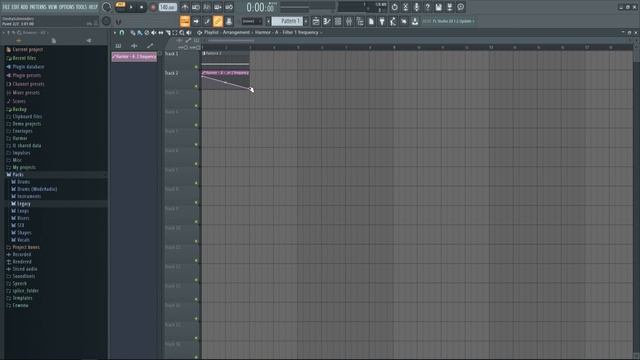The image size is (640, 360).
Task: Click the save project disk icon
Action: tap(438, 7)
